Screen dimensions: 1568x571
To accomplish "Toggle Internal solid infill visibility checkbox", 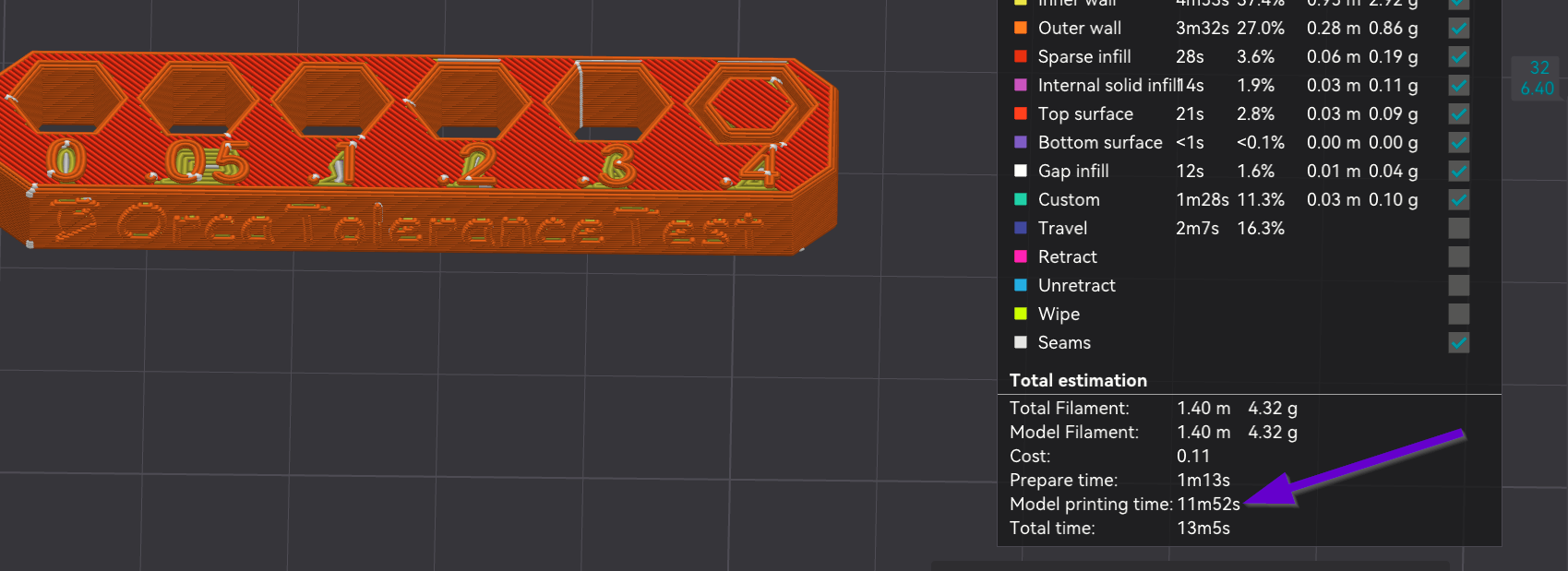I will (x=1459, y=86).
